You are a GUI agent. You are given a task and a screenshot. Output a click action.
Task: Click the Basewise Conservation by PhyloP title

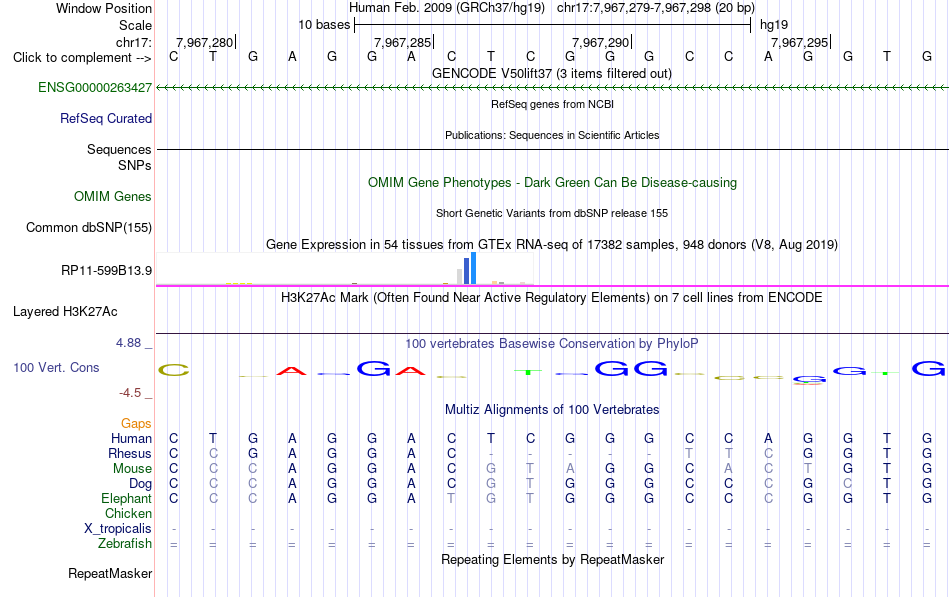tap(552, 344)
